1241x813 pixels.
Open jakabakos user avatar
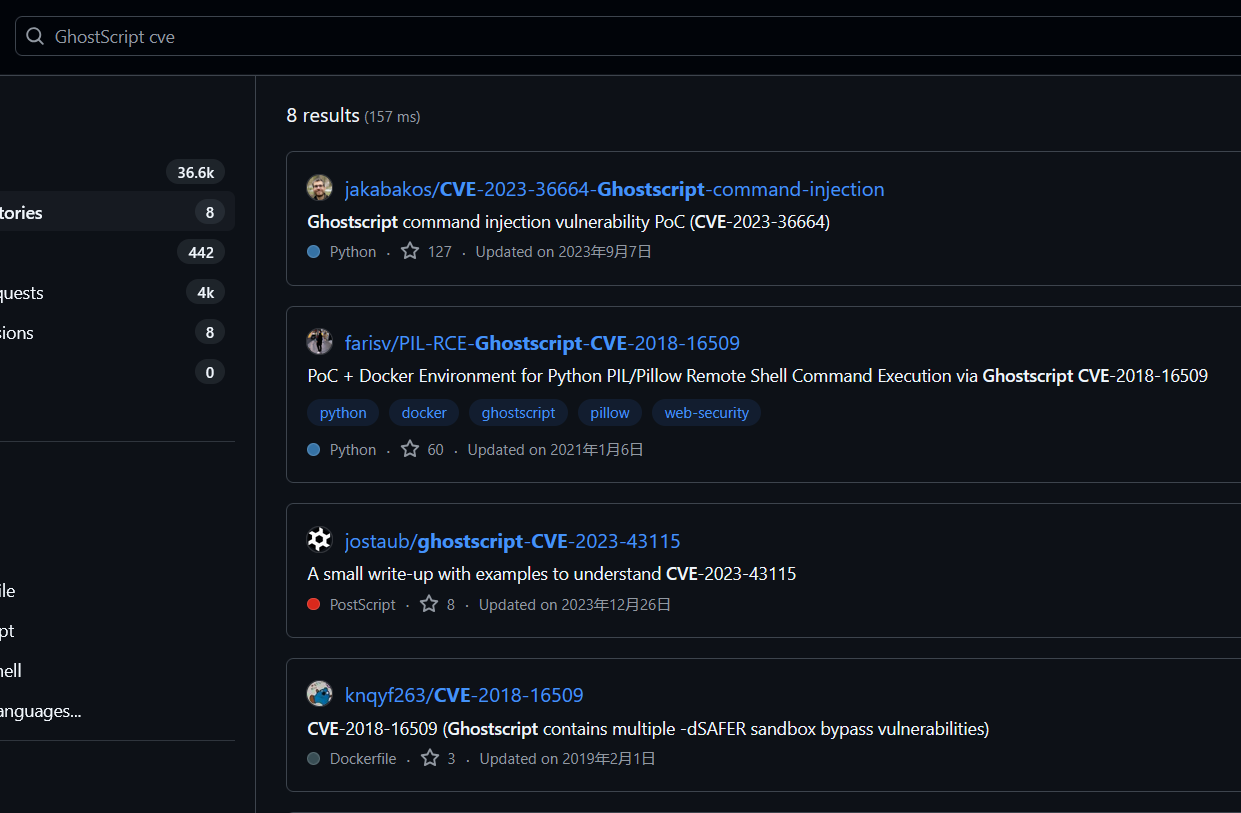[x=319, y=188]
